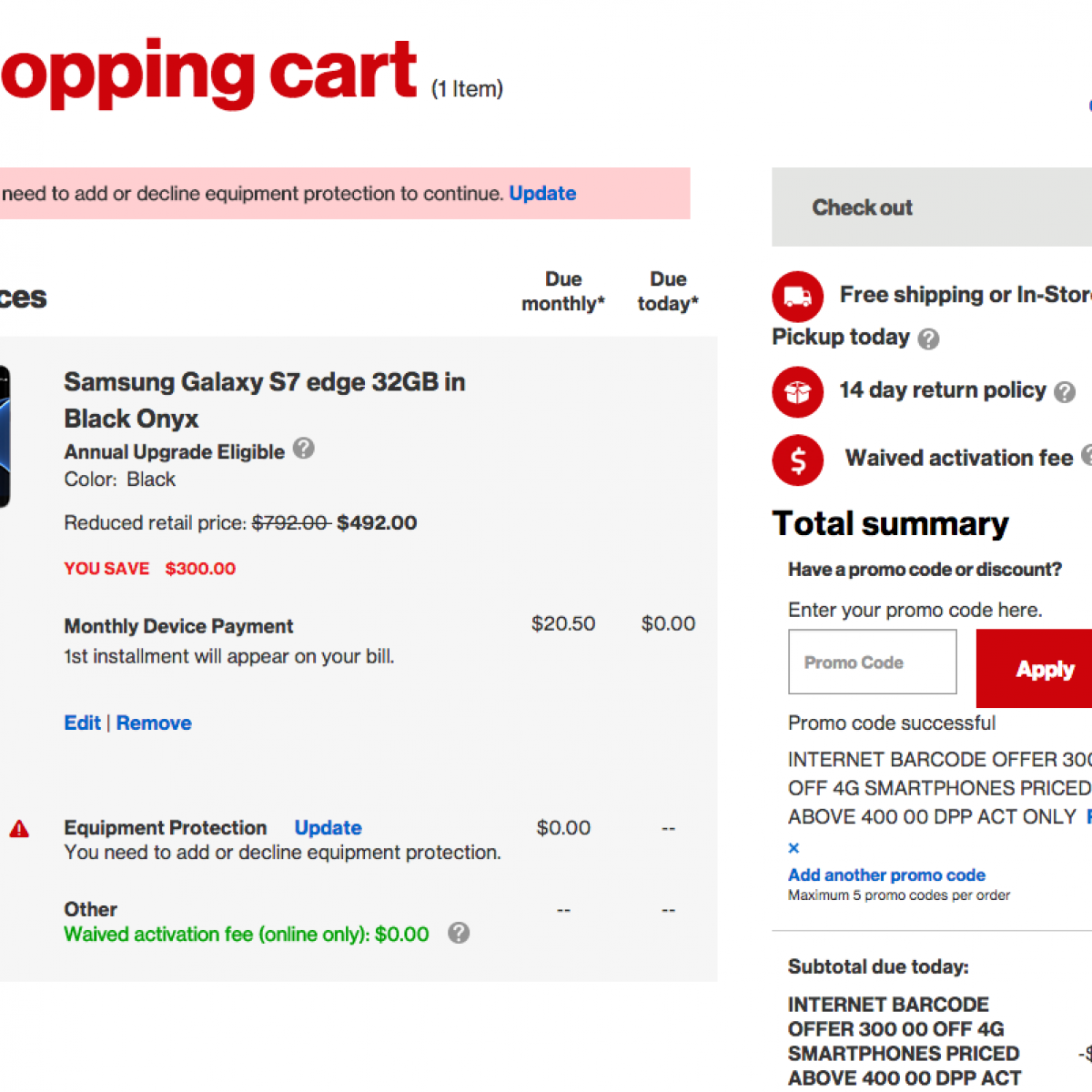Remove the applied promo code with X

point(794,848)
